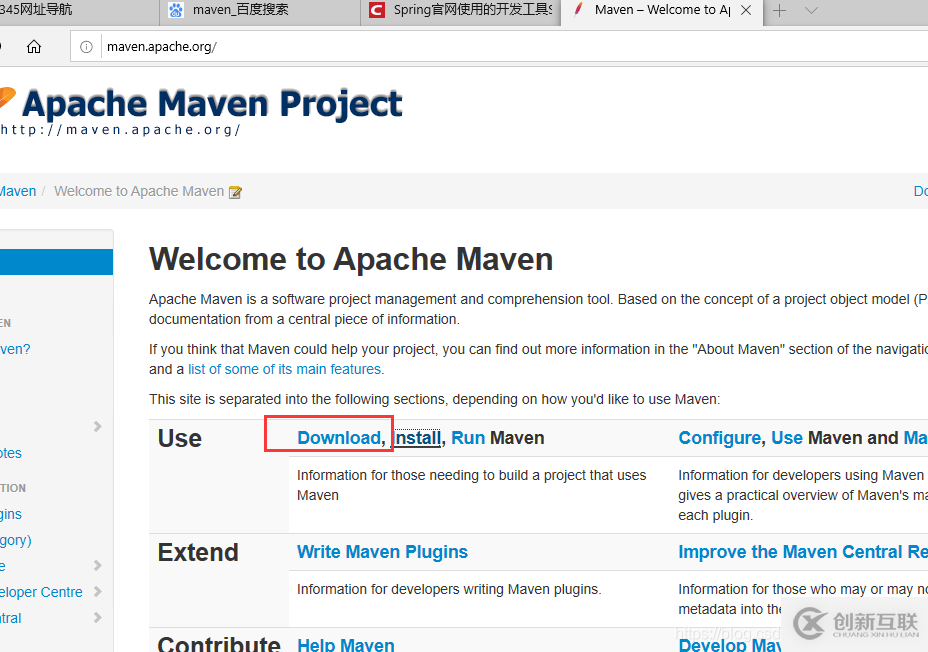
Task: Select the Maven – Welcome tab
Action: 662,10
